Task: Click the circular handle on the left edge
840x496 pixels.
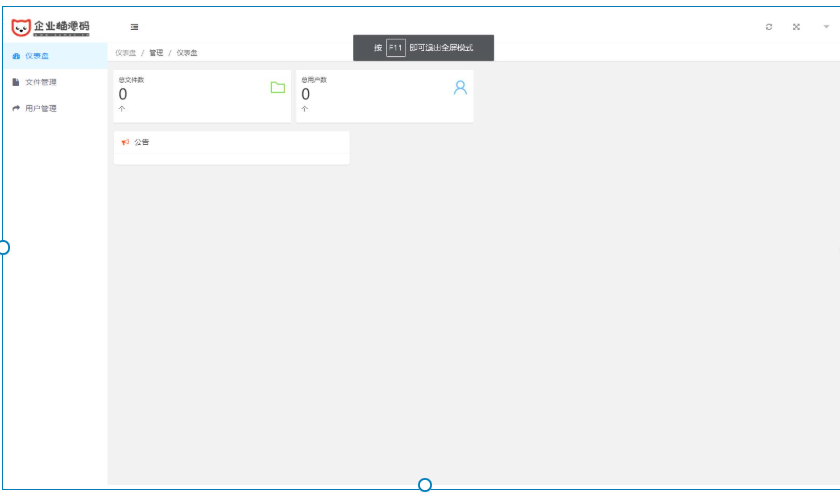Action: (x=3, y=247)
